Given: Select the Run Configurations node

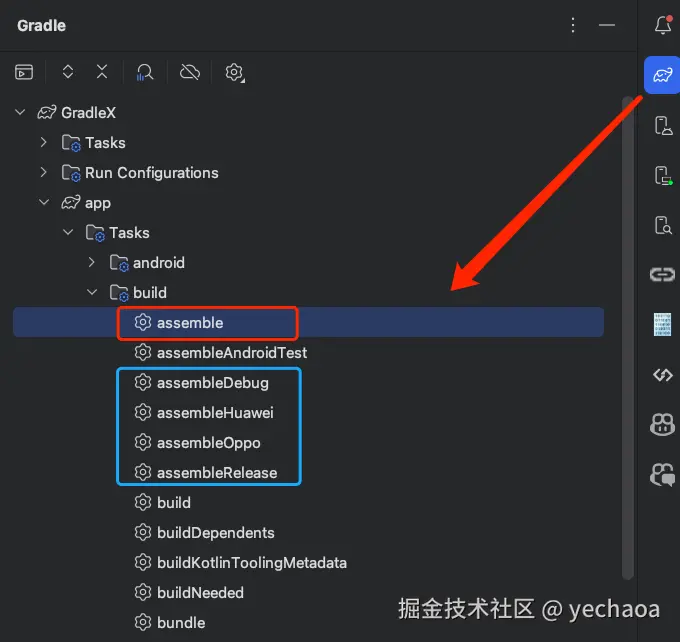Looking at the screenshot, I should pyautogui.click(x=151, y=173).
